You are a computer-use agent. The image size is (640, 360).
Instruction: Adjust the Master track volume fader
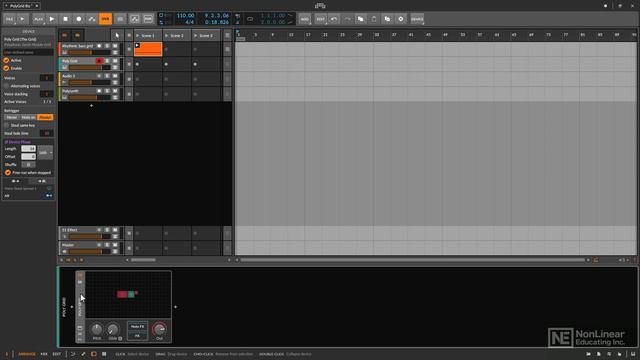pyautogui.click(x=89, y=251)
